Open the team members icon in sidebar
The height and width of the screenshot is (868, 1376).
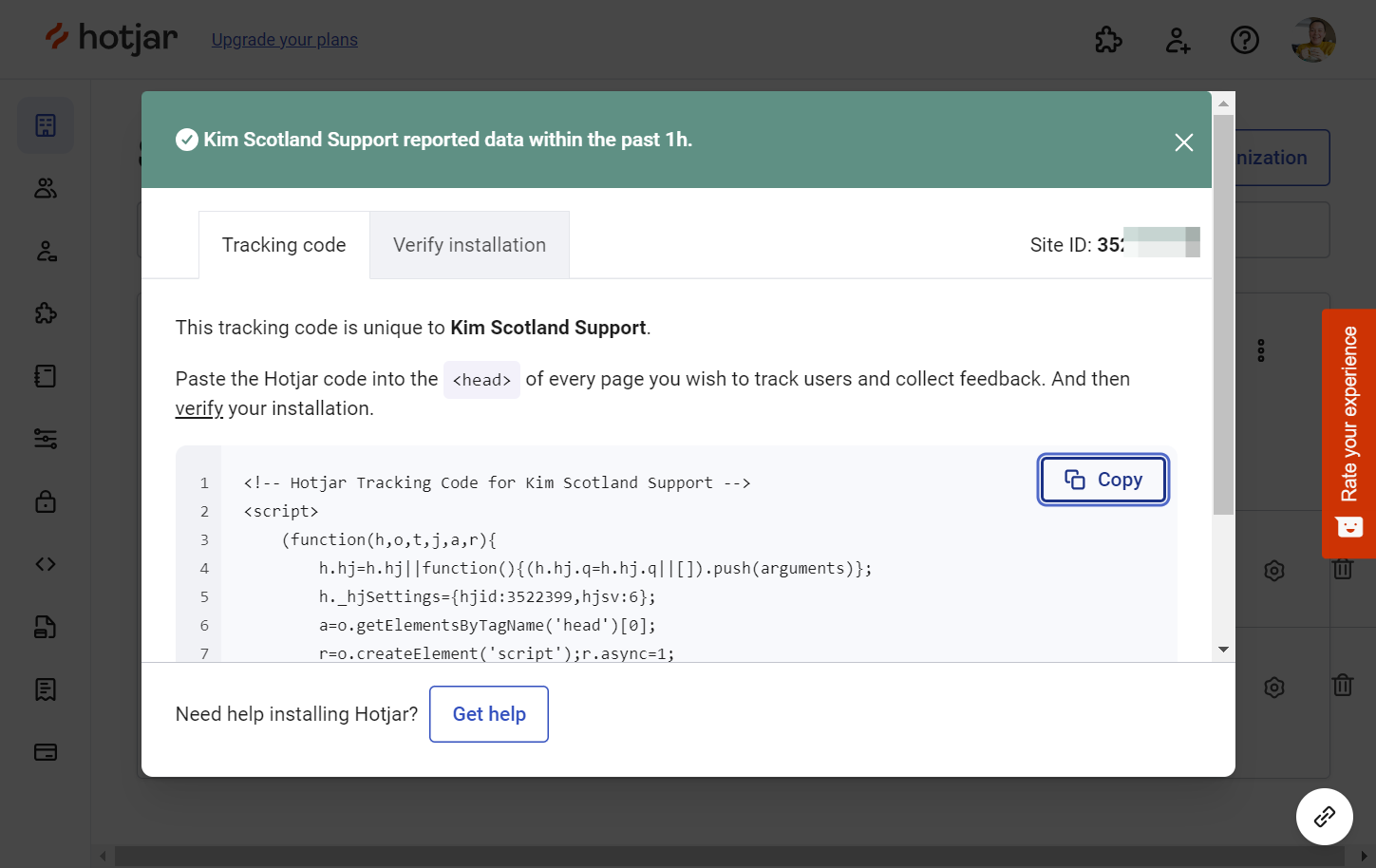(x=46, y=188)
